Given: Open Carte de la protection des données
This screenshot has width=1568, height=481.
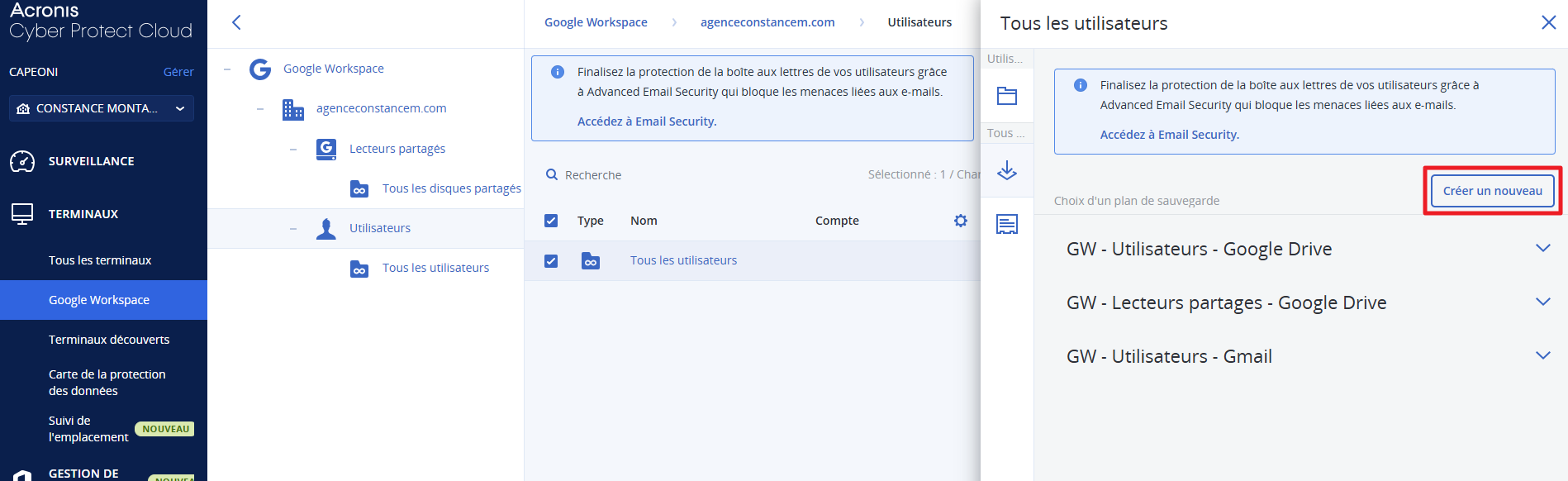Looking at the screenshot, I should (x=107, y=383).
